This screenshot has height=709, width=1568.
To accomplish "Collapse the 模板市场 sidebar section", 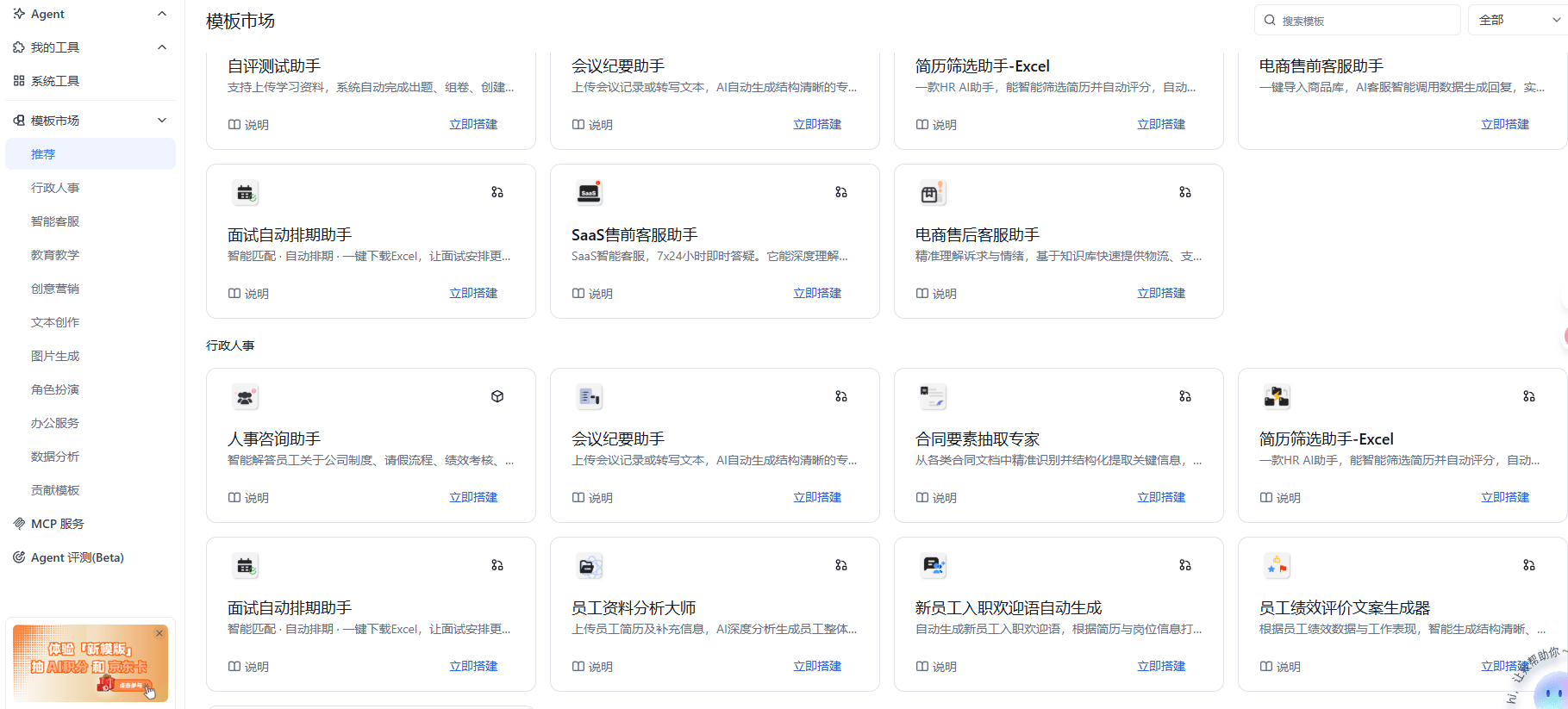I will click(162, 121).
